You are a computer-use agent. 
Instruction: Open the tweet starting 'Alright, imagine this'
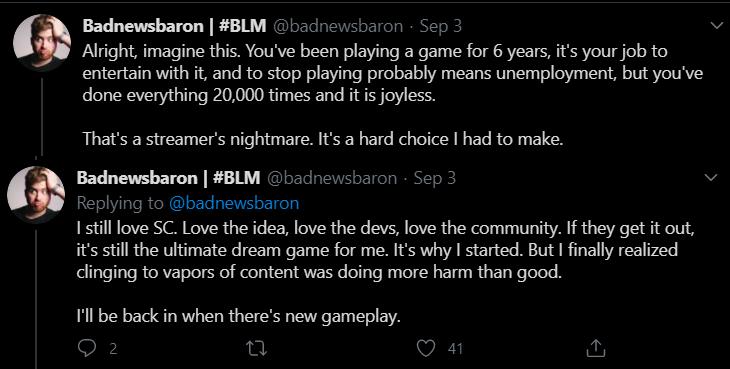pyautogui.click(x=393, y=94)
